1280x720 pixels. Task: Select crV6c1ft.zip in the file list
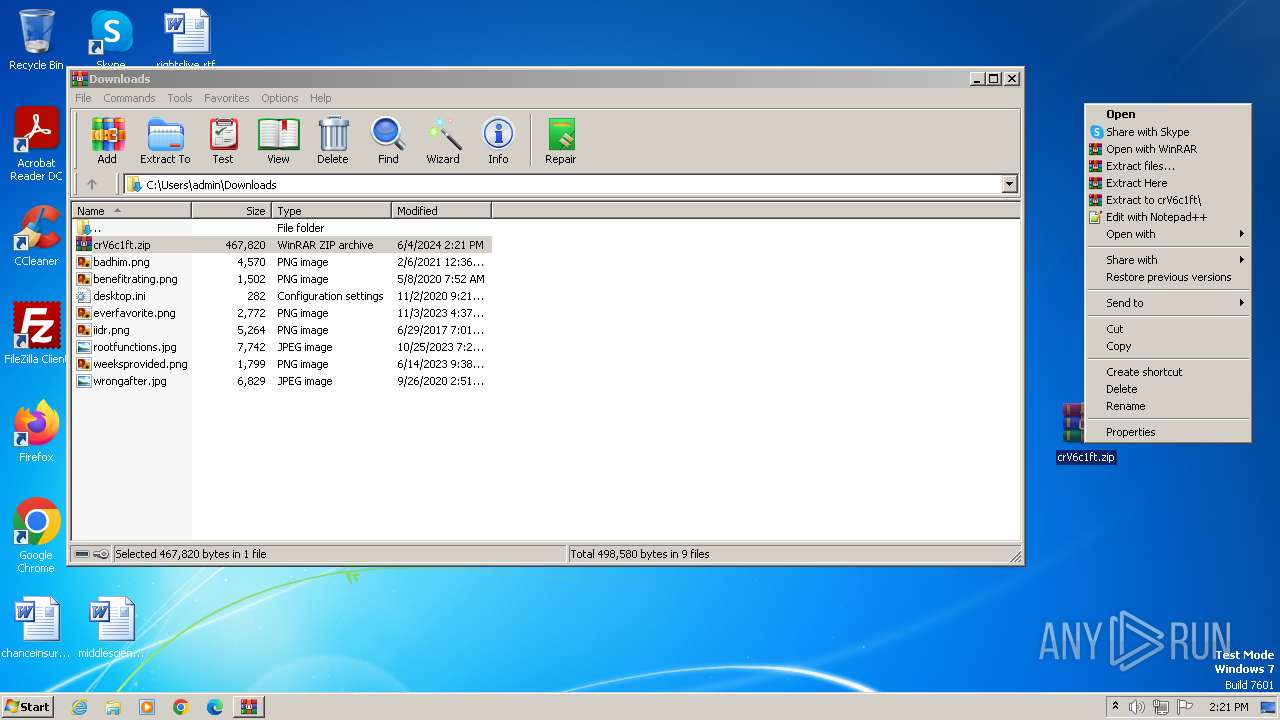(281, 245)
